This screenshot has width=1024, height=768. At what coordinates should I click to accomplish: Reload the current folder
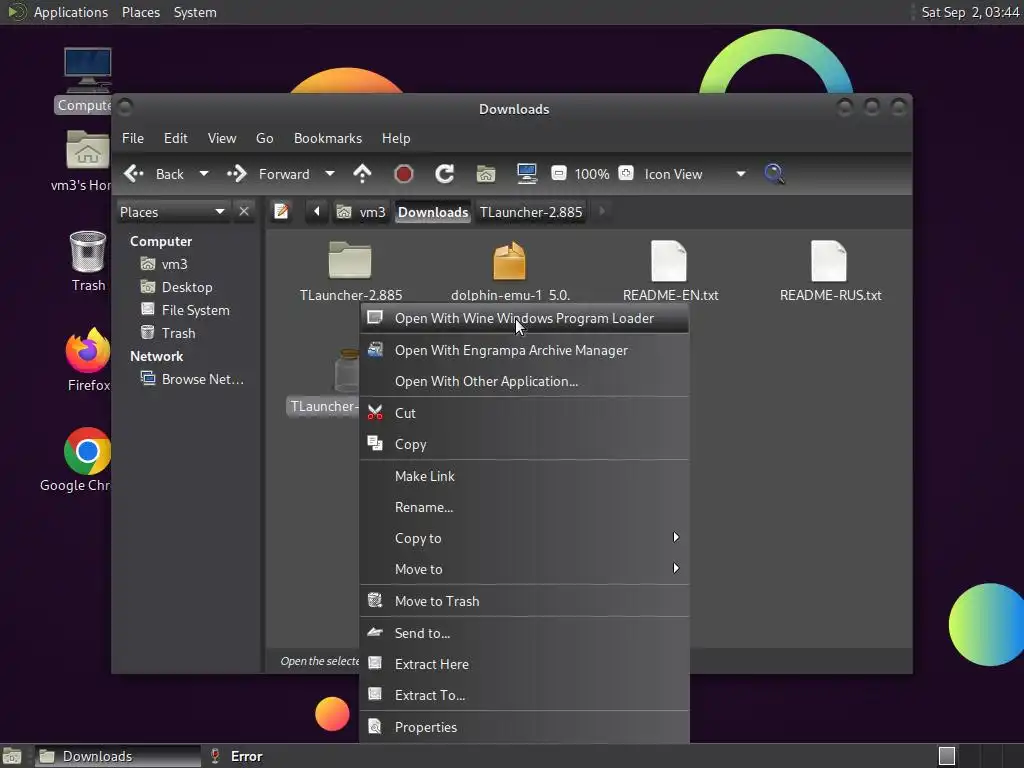pyautogui.click(x=445, y=174)
